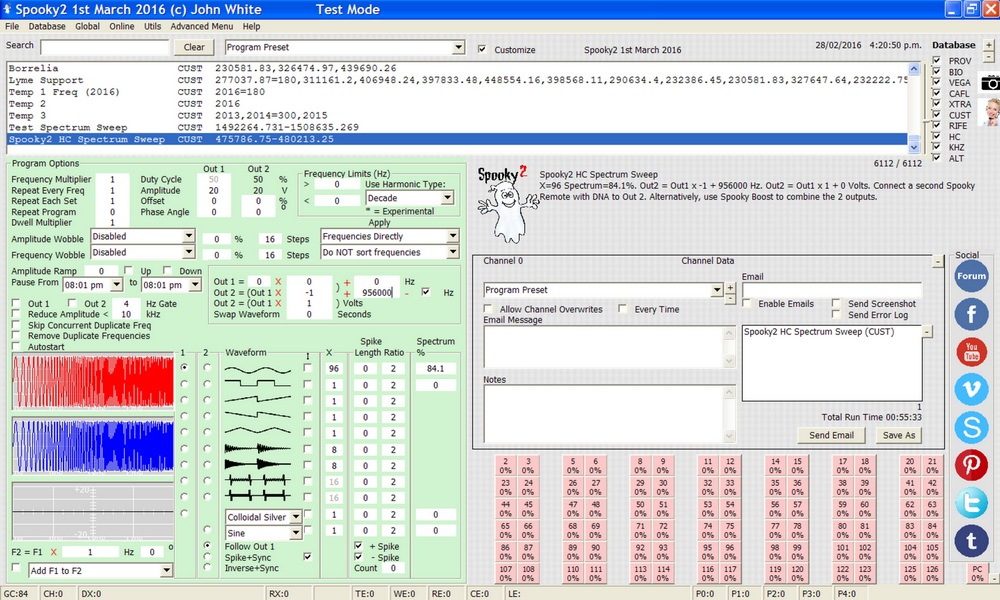Open the Use Harmonic Type Decade dropdown
1000x600 pixels.
447,198
